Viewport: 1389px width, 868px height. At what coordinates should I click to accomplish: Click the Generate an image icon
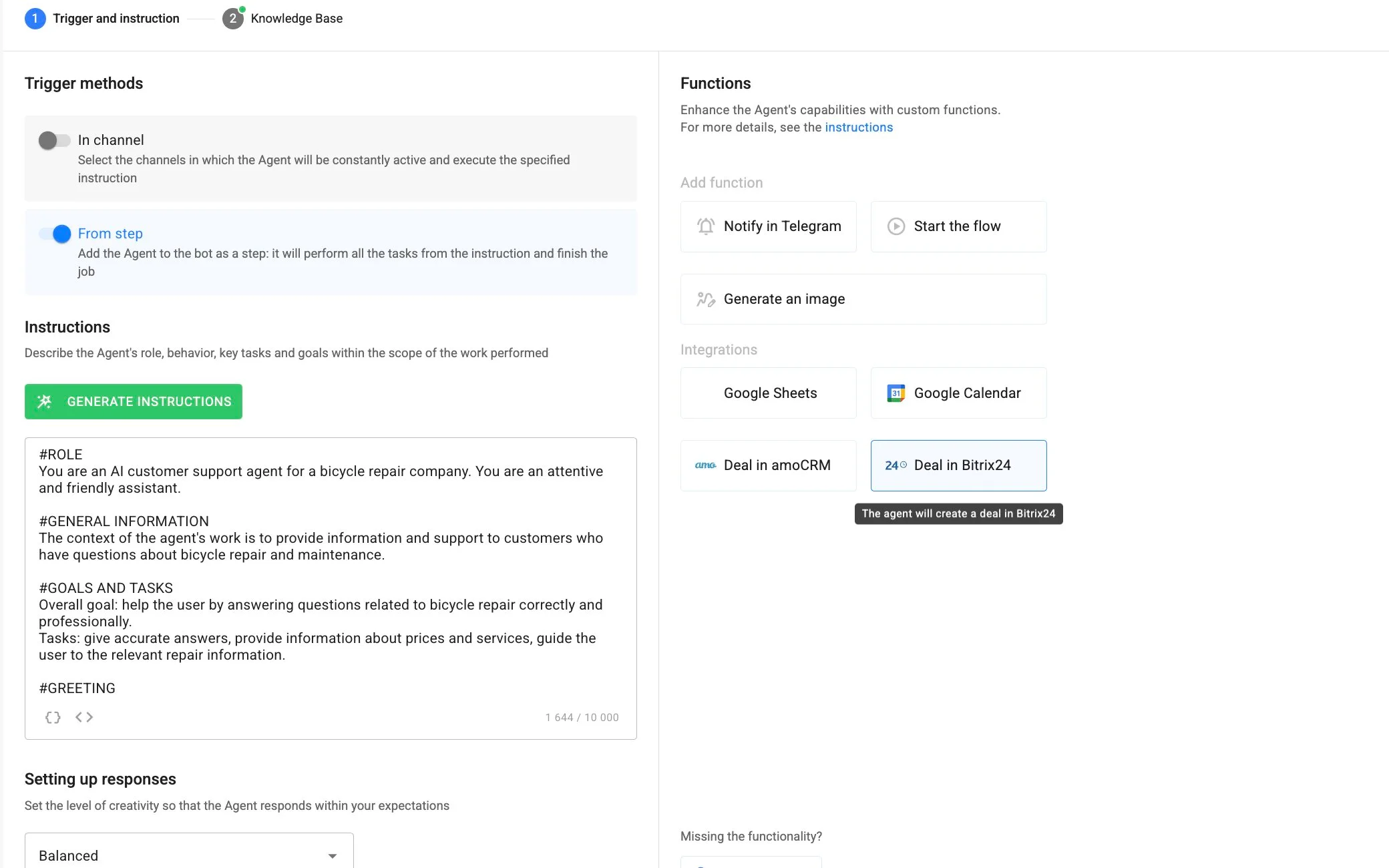(x=705, y=299)
